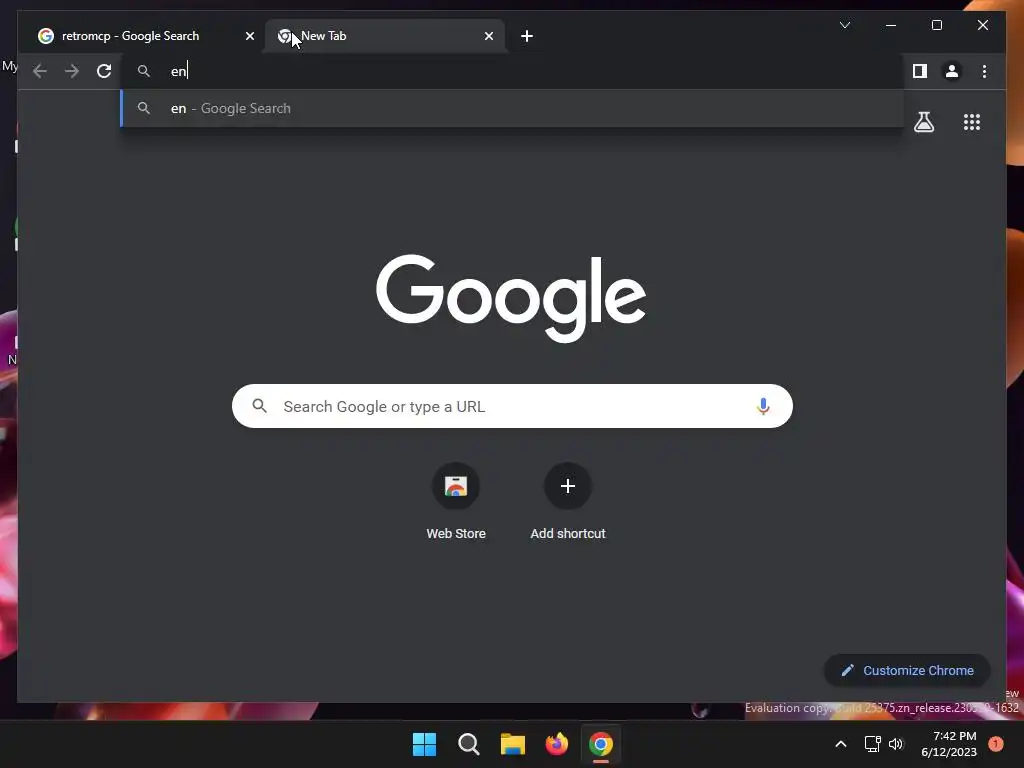Open the volume tray icon
The image size is (1024, 768).
point(896,744)
